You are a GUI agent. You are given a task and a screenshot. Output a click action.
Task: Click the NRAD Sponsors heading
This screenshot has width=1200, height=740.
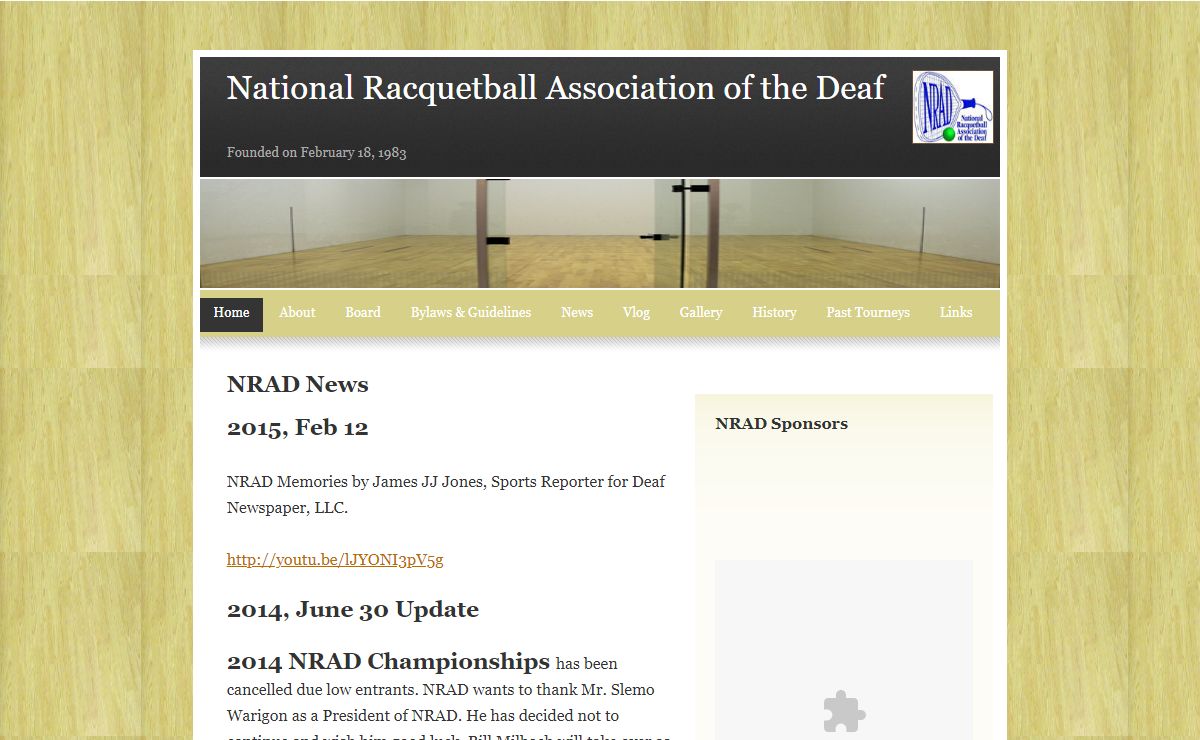coord(781,424)
